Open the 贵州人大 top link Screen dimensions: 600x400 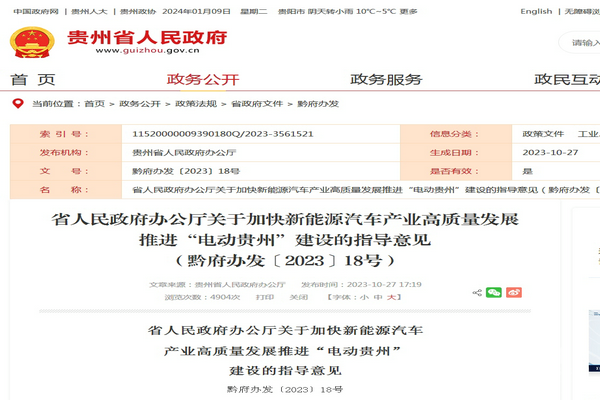(x=90, y=11)
